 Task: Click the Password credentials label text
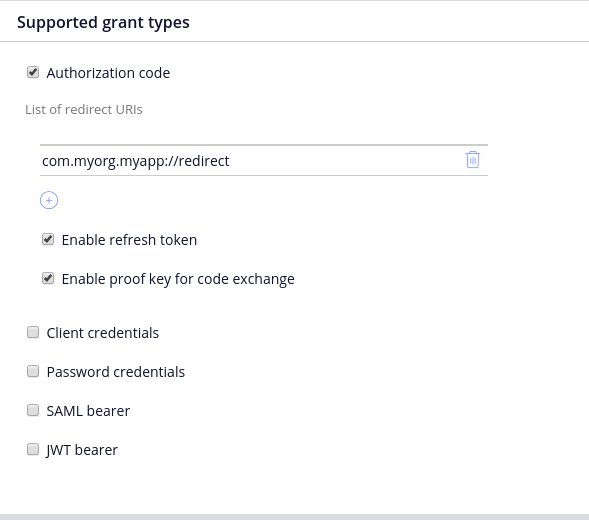[x=116, y=372]
